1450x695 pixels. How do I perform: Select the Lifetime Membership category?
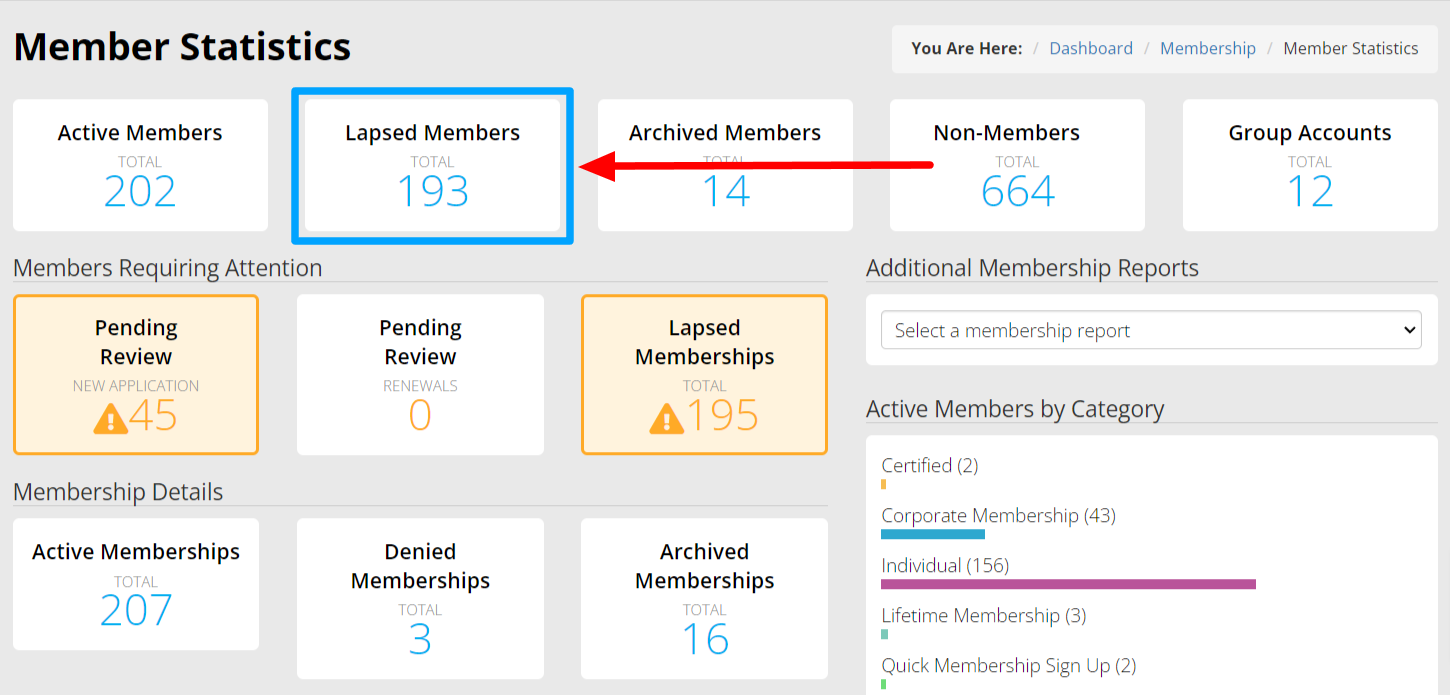pos(983,615)
